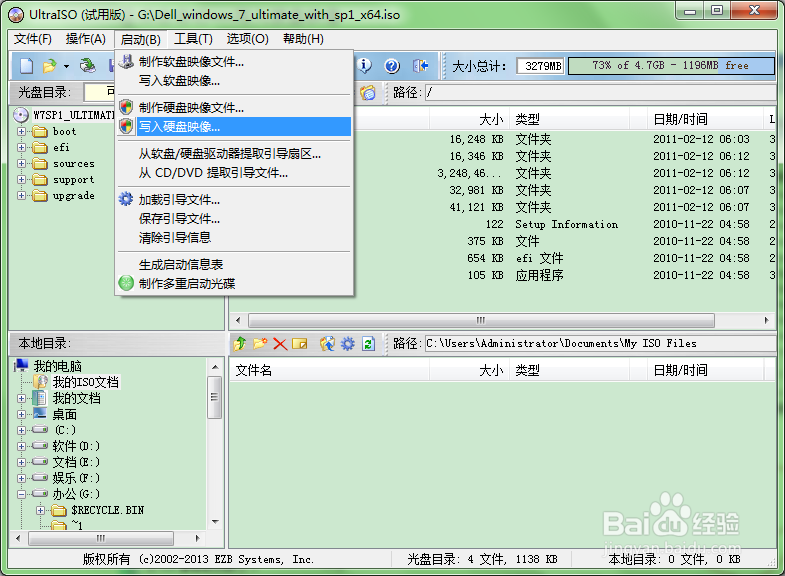Expand the 我的文档 node
This screenshot has height=576, width=785.
pyautogui.click(x=21, y=398)
